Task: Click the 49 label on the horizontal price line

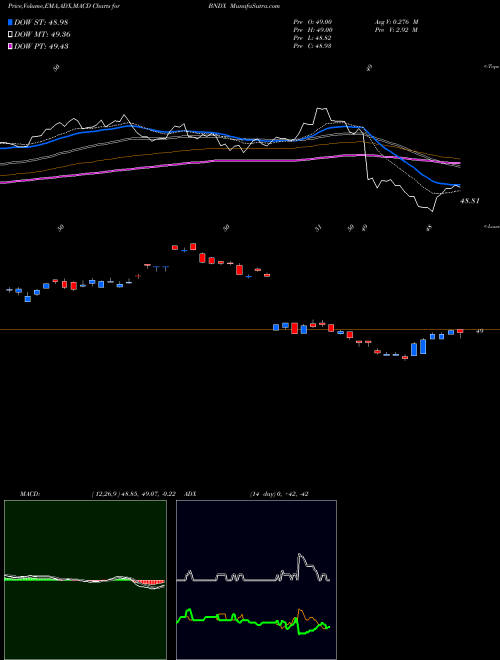Action: pos(479,331)
